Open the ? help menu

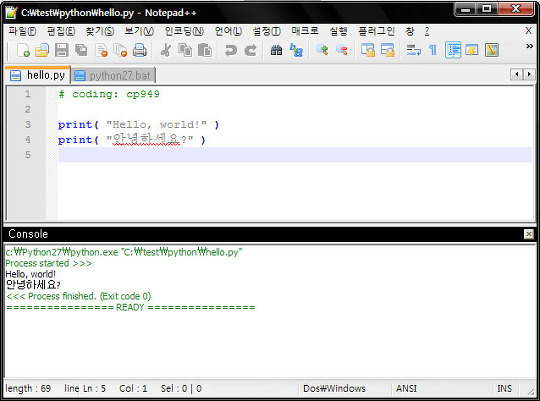coord(427,31)
